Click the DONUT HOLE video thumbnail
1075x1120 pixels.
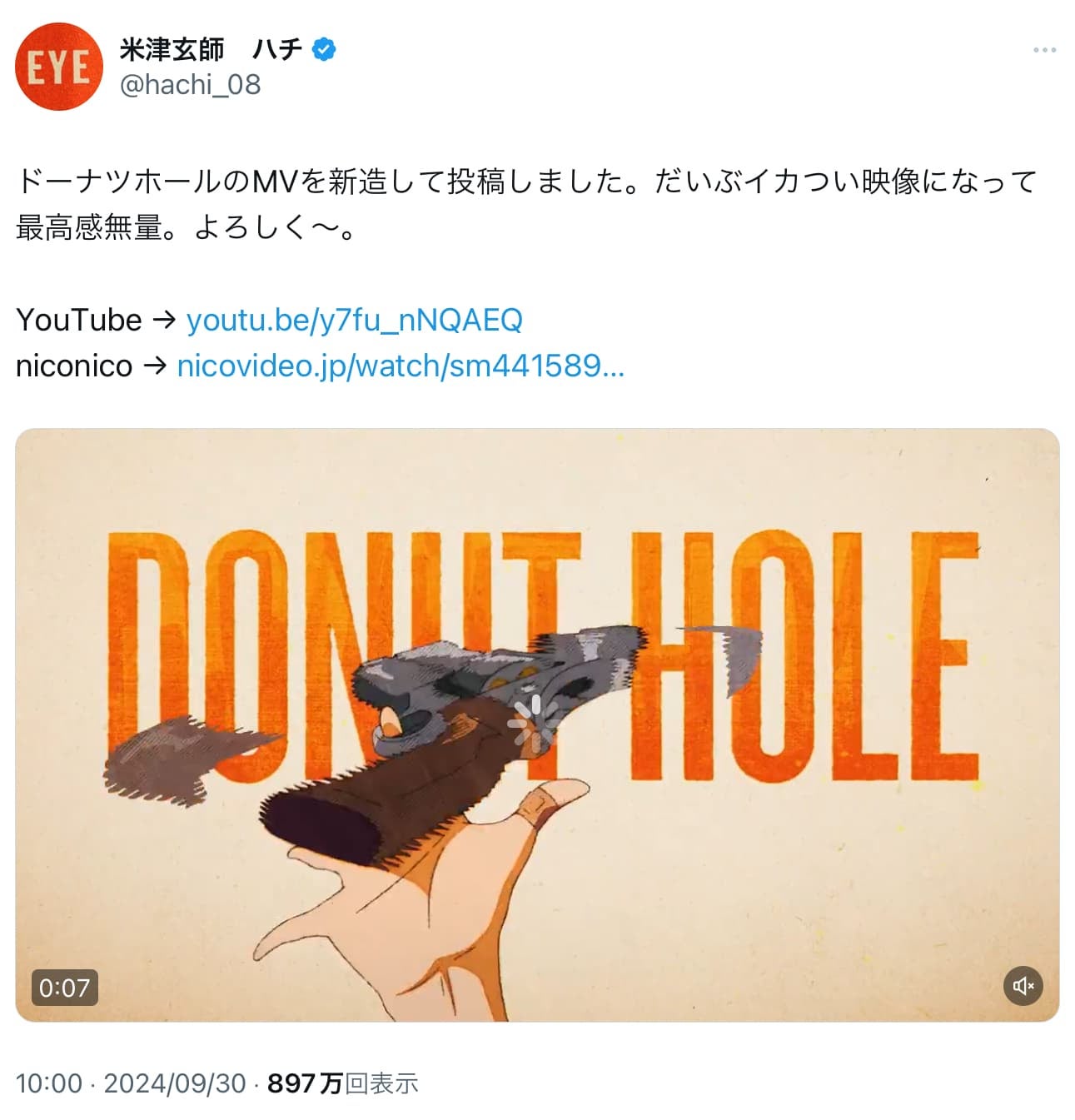tap(537, 724)
